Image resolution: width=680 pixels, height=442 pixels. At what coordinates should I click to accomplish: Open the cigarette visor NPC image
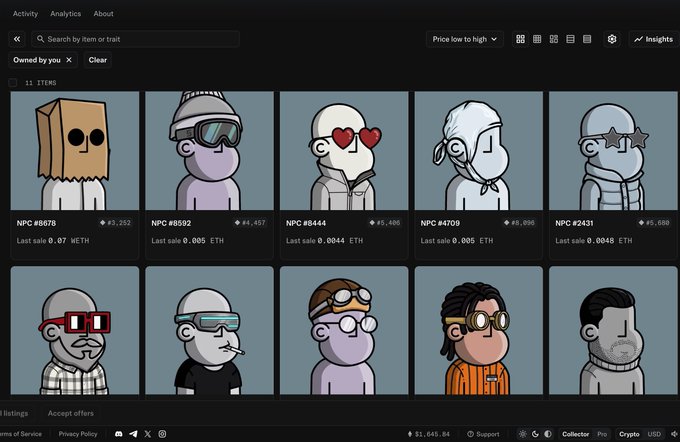pyautogui.click(x=209, y=331)
